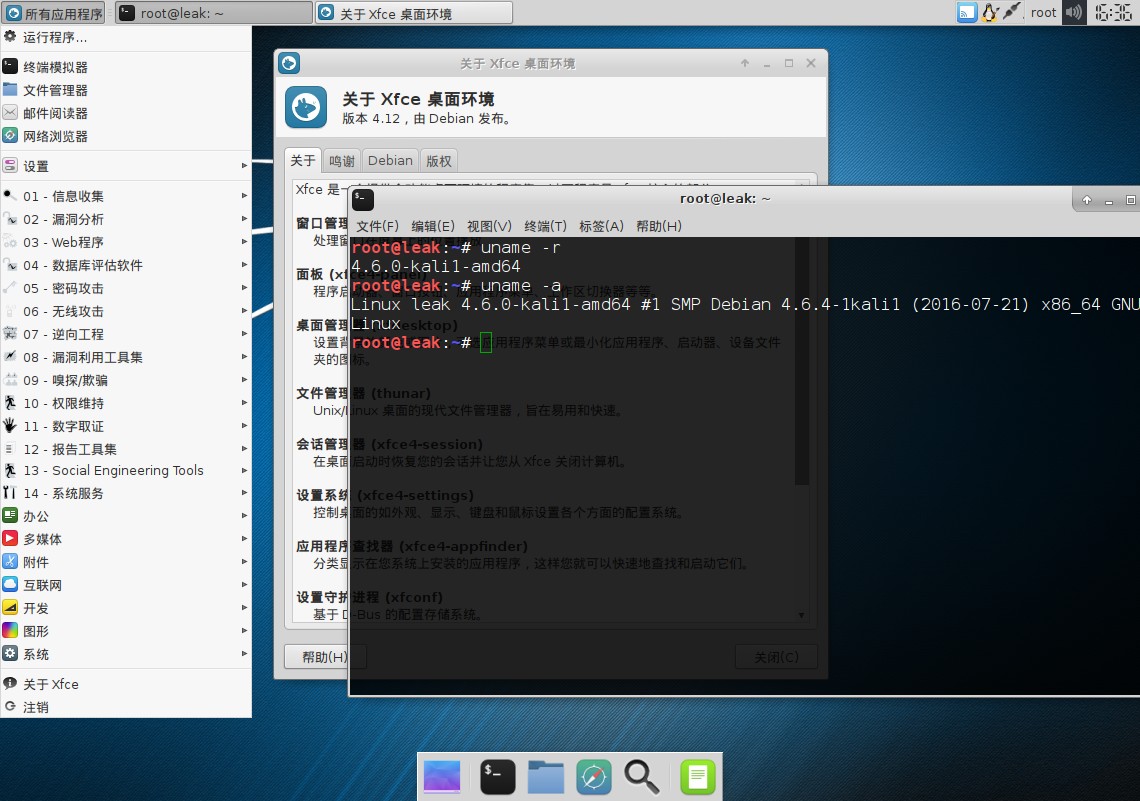Expand the 设置 submenu
Image resolution: width=1140 pixels, height=801 pixels.
coord(126,166)
